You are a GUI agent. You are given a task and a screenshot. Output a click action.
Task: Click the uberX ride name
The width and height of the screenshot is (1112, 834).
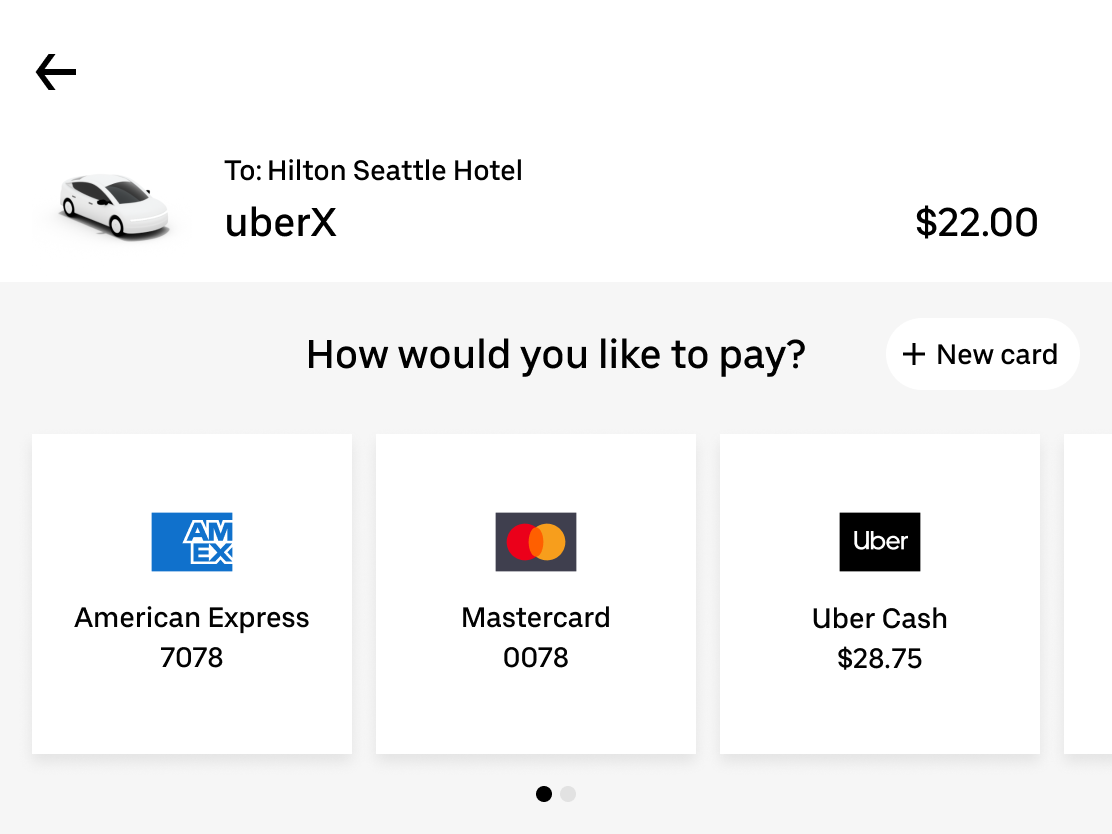281,223
